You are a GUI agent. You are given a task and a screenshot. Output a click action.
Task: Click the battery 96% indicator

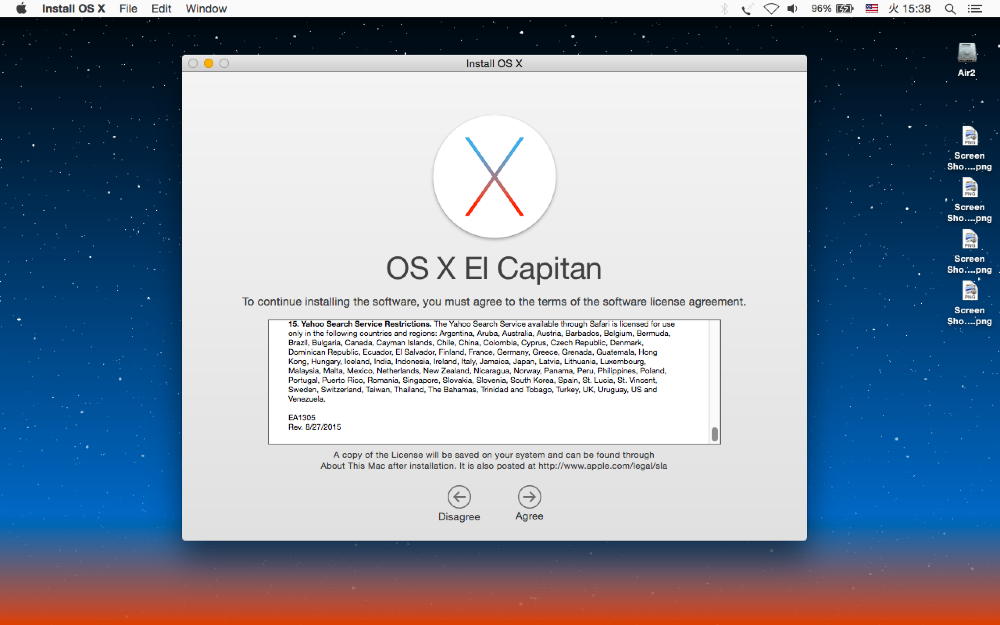pyautogui.click(x=832, y=8)
